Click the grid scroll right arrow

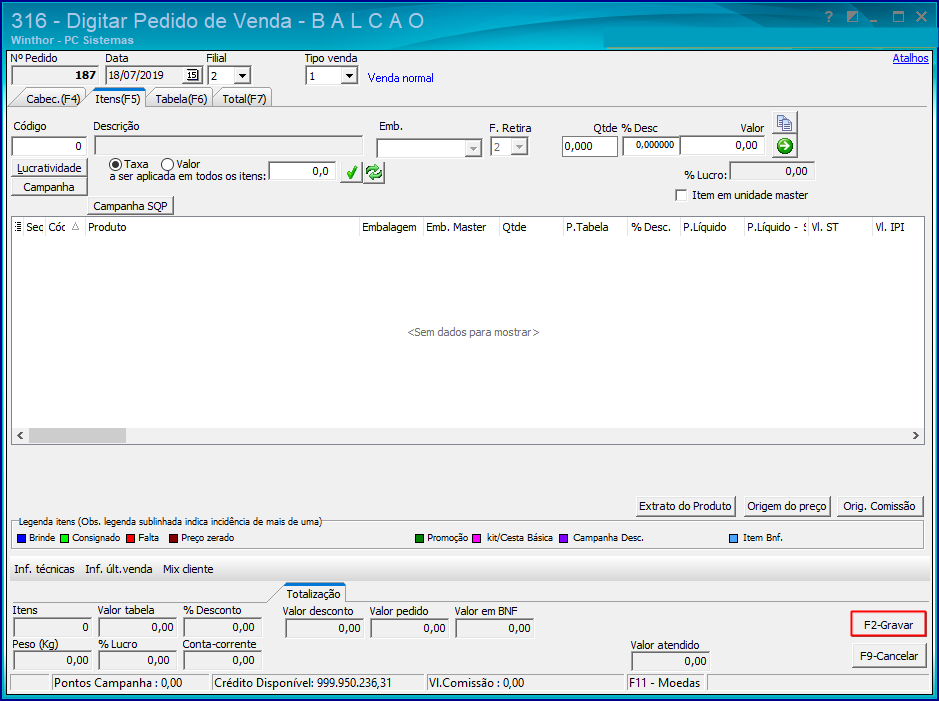click(916, 435)
